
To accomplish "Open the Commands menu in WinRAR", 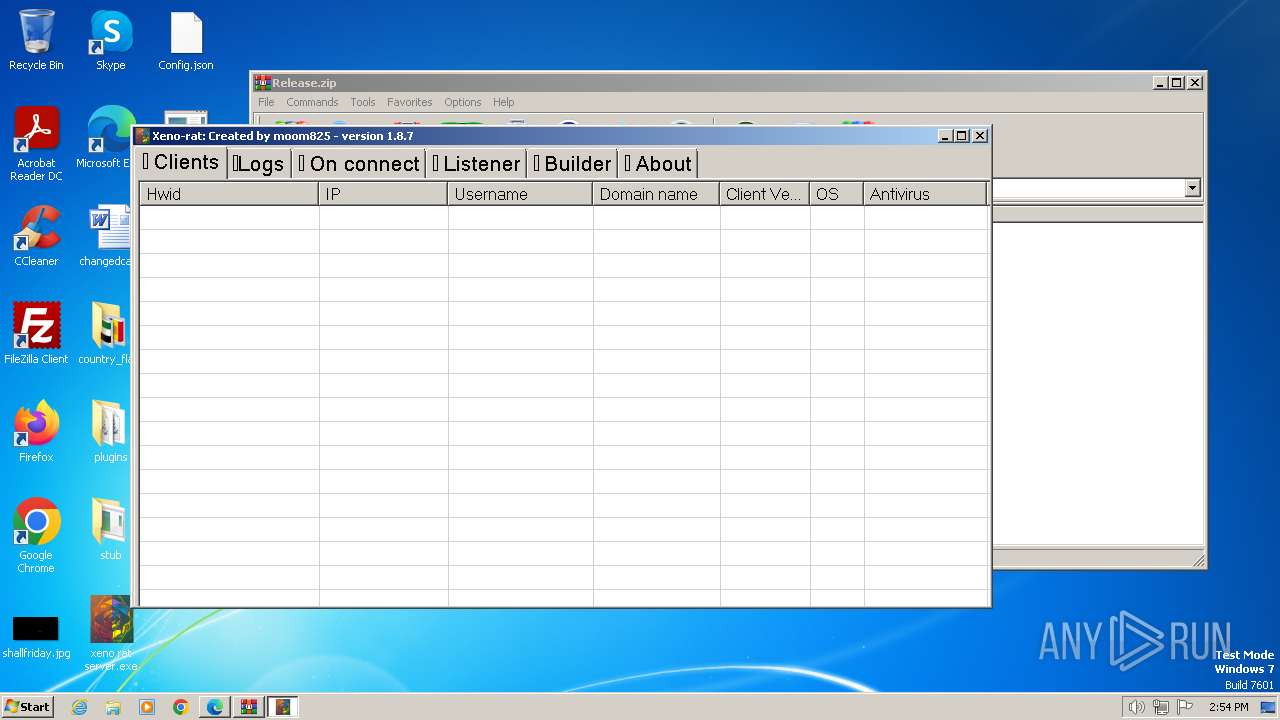I will pyautogui.click(x=312, y=102).
